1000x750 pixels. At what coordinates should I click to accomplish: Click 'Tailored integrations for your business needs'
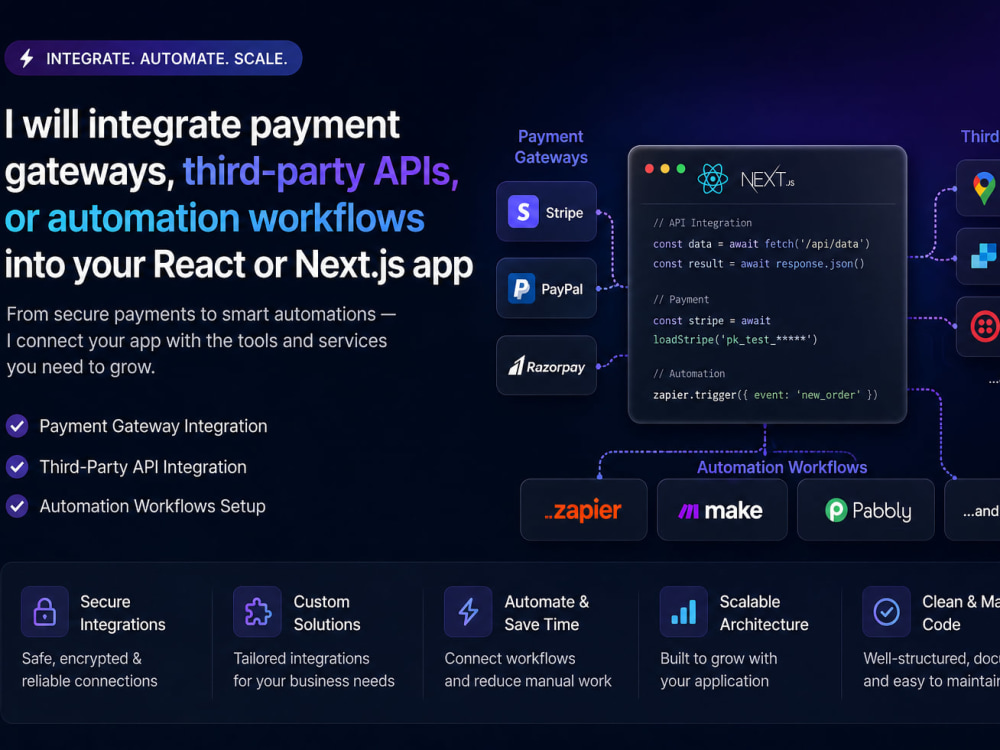[x=314, y=670]
